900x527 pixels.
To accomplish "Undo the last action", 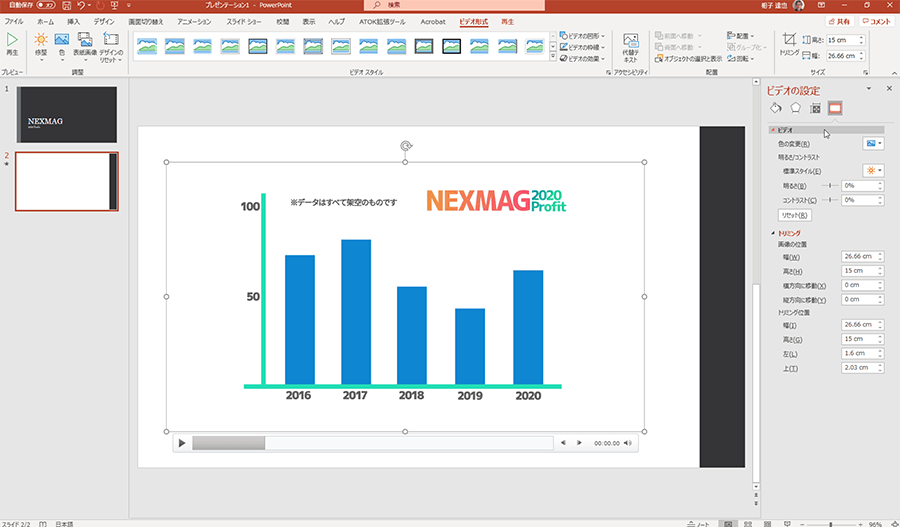I will tap(81, 5).
